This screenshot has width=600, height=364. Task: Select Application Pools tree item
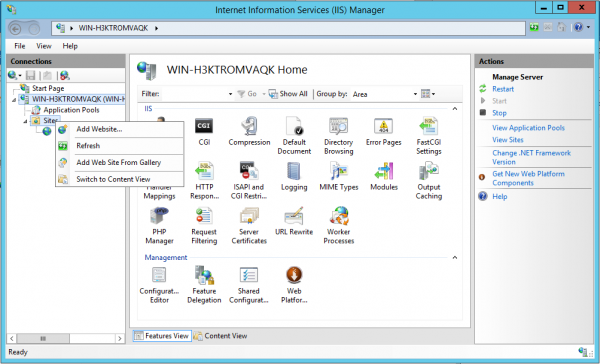coord(71,110)
